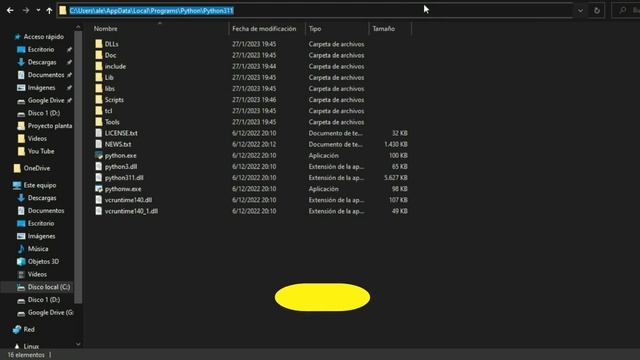The height and width of the screenshot is (360, 640).
Task: Open Música under Este equipo
Action: point(38,249)
